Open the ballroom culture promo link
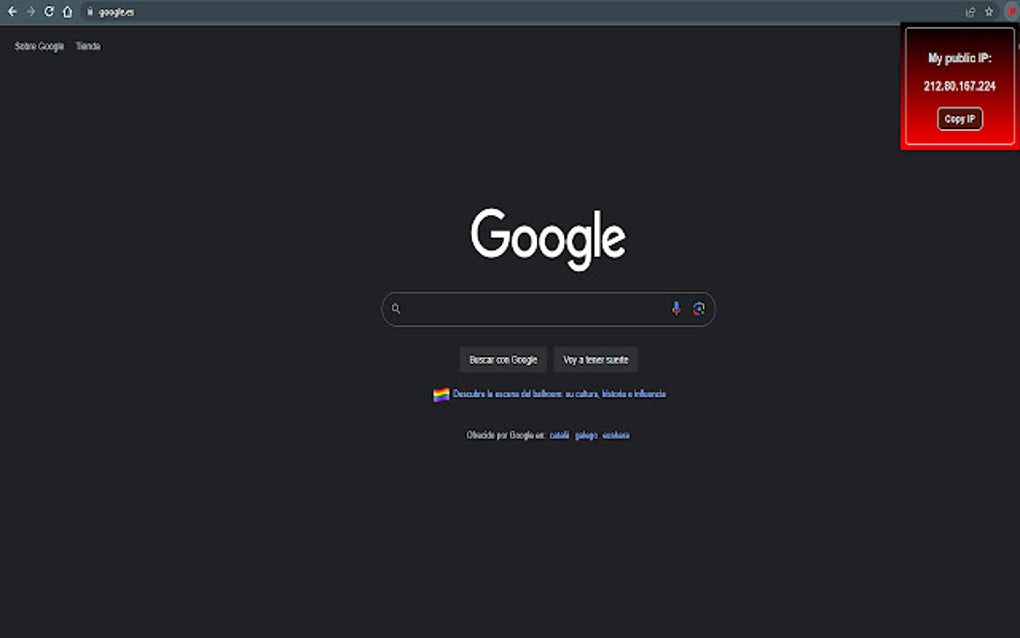This screenshot has height=638, width=1020. pos(559,394)
